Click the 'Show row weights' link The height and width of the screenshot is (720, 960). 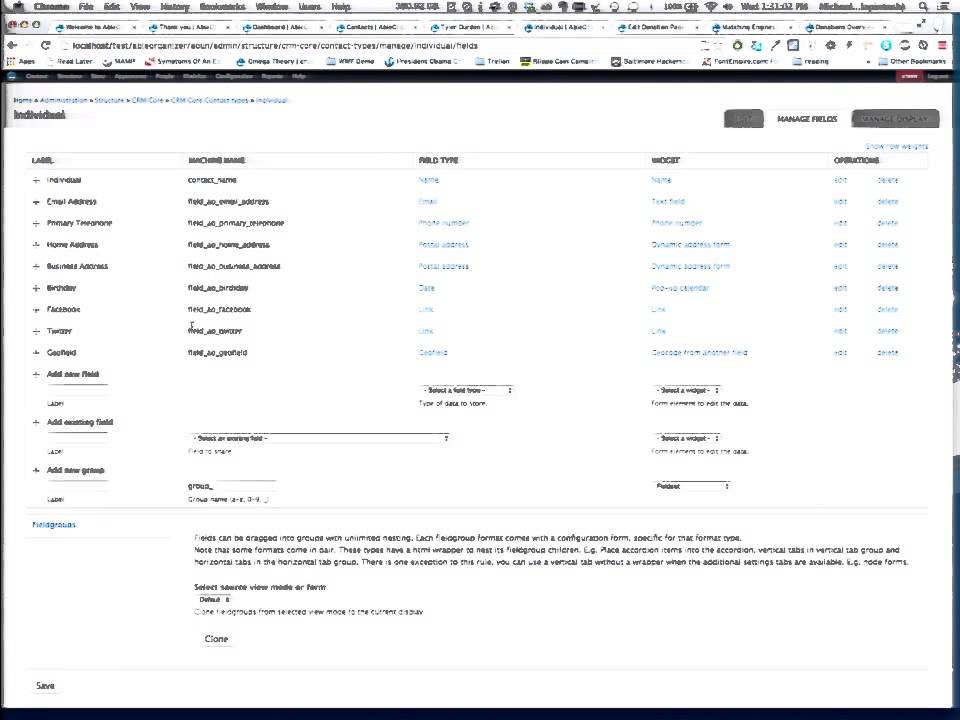[x=896, y=146]
